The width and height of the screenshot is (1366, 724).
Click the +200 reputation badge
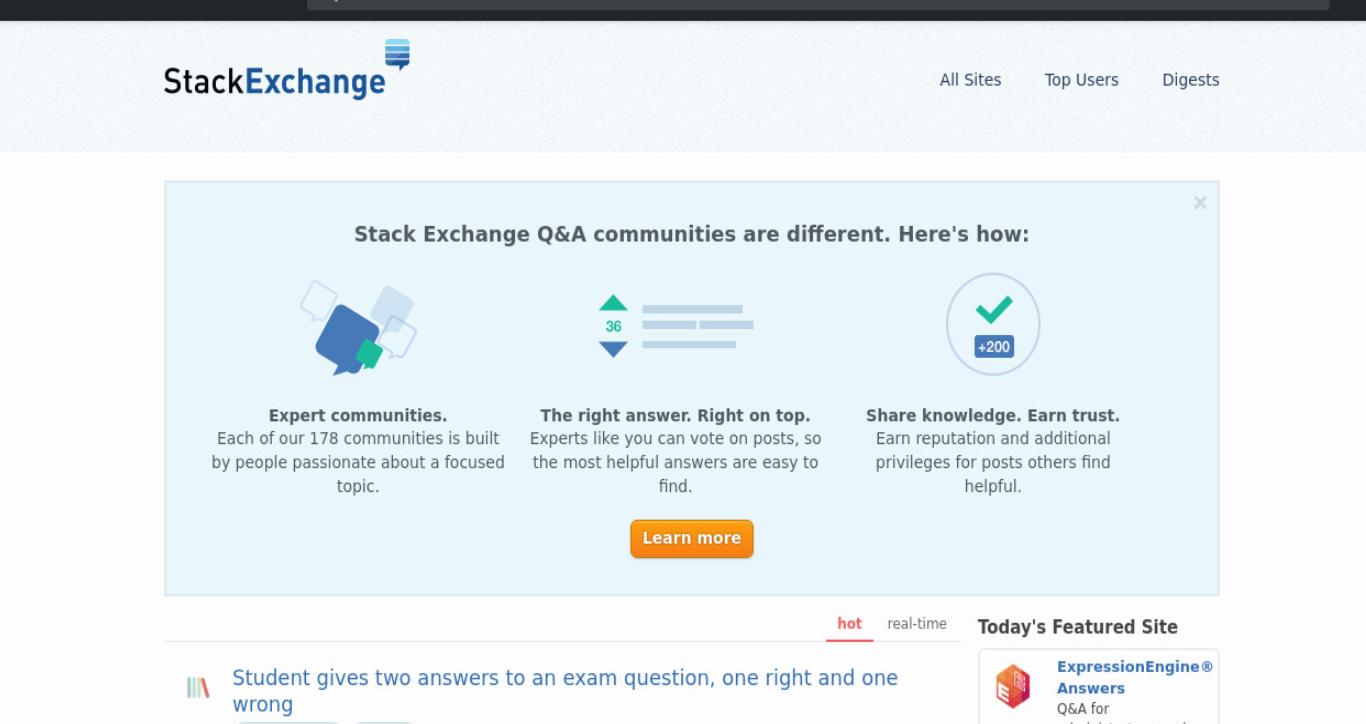(x=993, y=347)
